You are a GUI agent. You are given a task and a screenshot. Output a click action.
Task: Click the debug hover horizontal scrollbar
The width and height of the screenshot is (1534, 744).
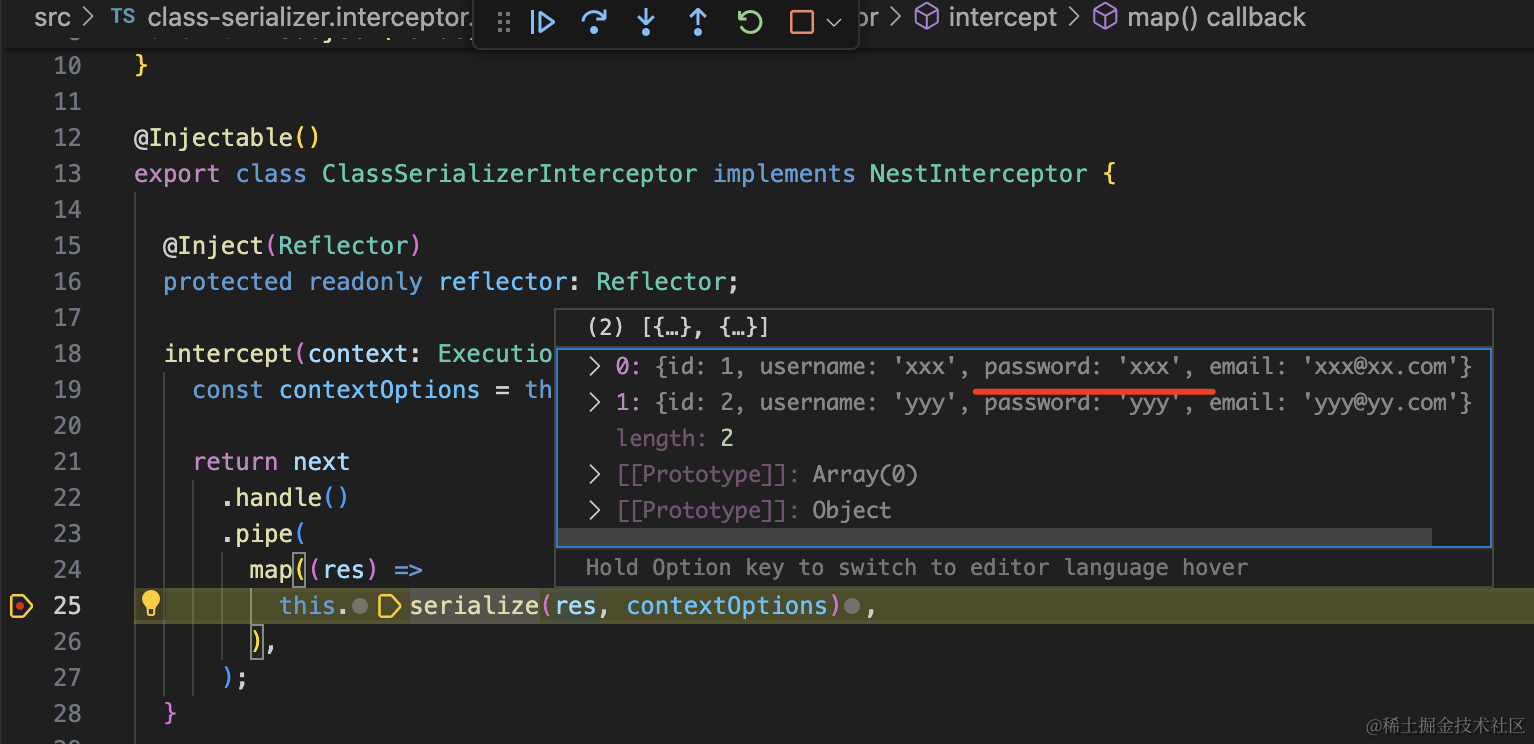click(x=994, y=538)
